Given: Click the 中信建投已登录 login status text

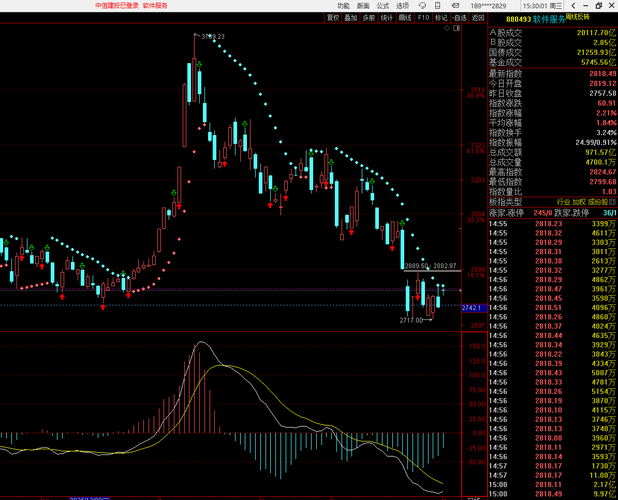Looking at the screenshot, I should pos(117,6).
